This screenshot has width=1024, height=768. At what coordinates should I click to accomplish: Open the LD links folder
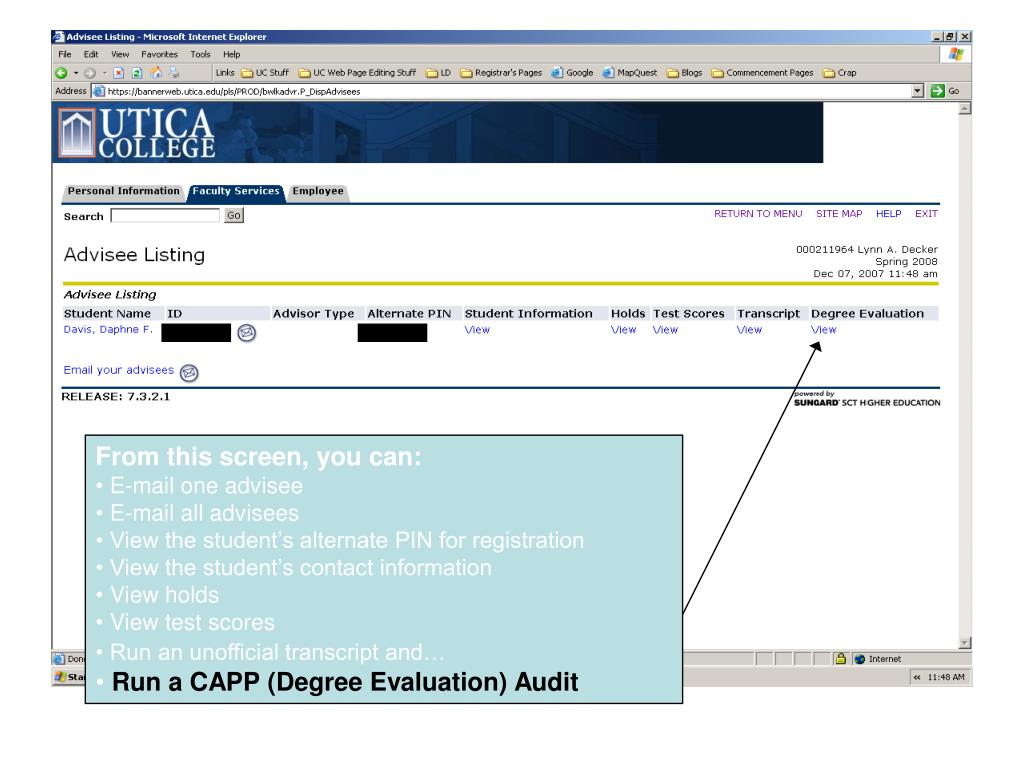tap(438, 73)
